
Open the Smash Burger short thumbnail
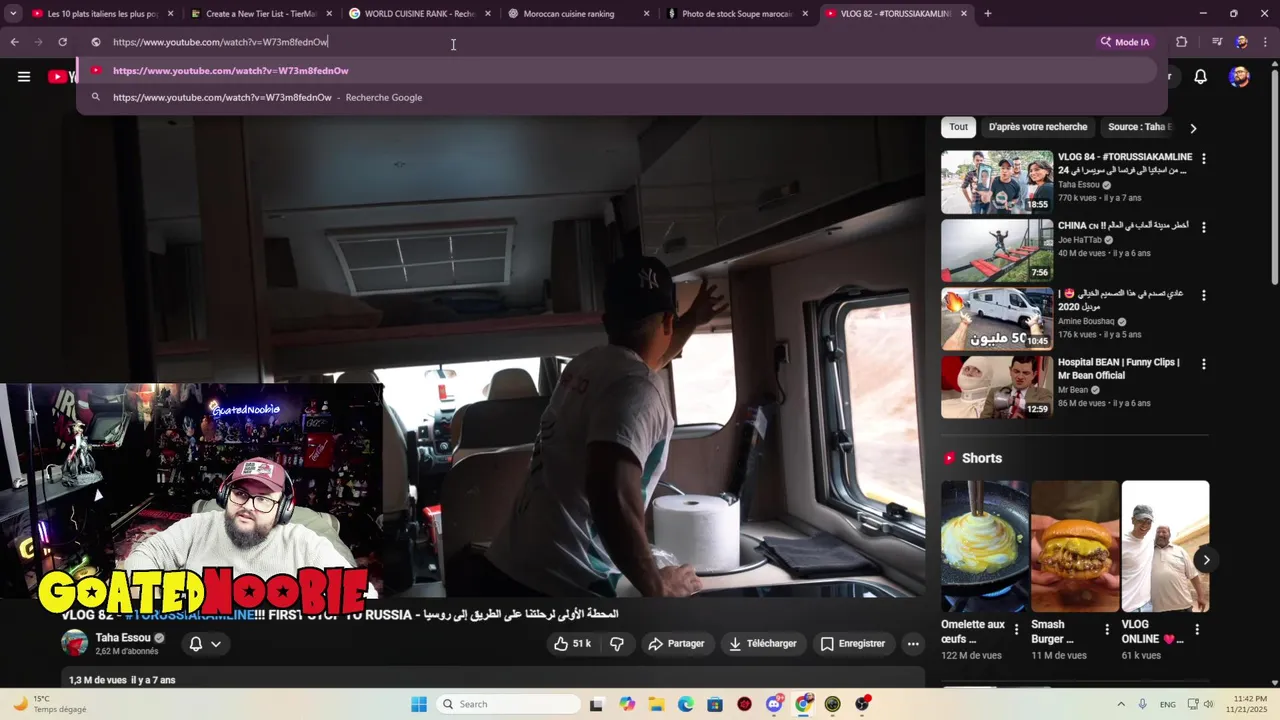click(x=1075, y=546)
